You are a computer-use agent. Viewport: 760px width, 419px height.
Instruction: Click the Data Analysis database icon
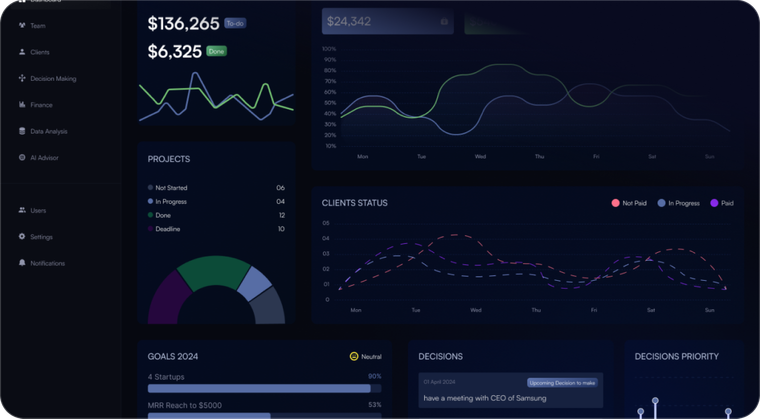pos(22,131)
